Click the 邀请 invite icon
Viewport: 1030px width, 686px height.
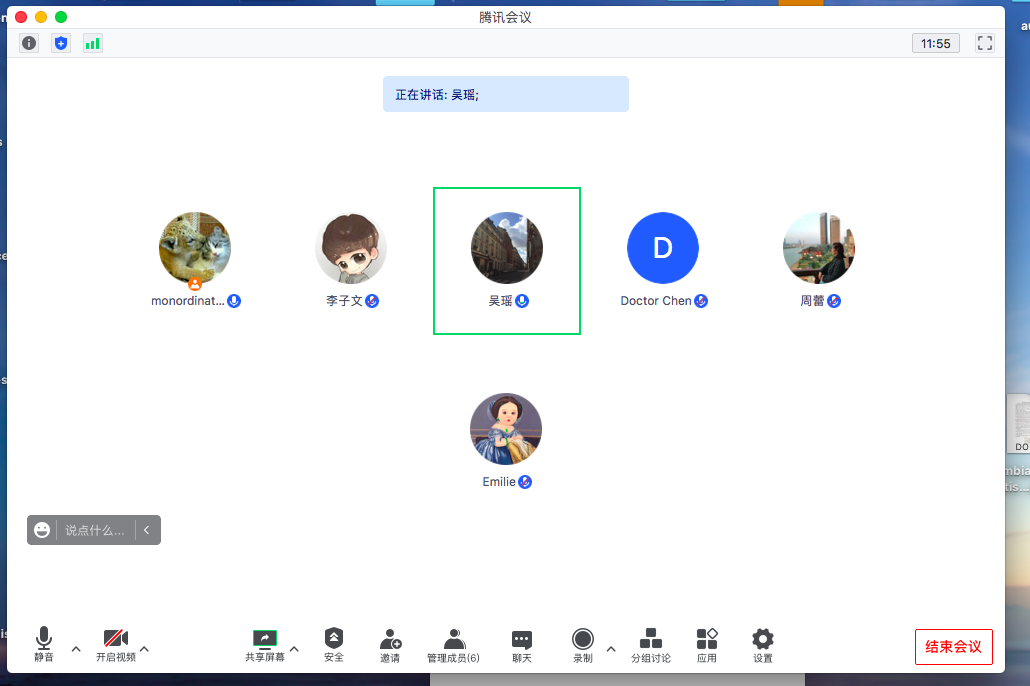[x=390, y=645]
